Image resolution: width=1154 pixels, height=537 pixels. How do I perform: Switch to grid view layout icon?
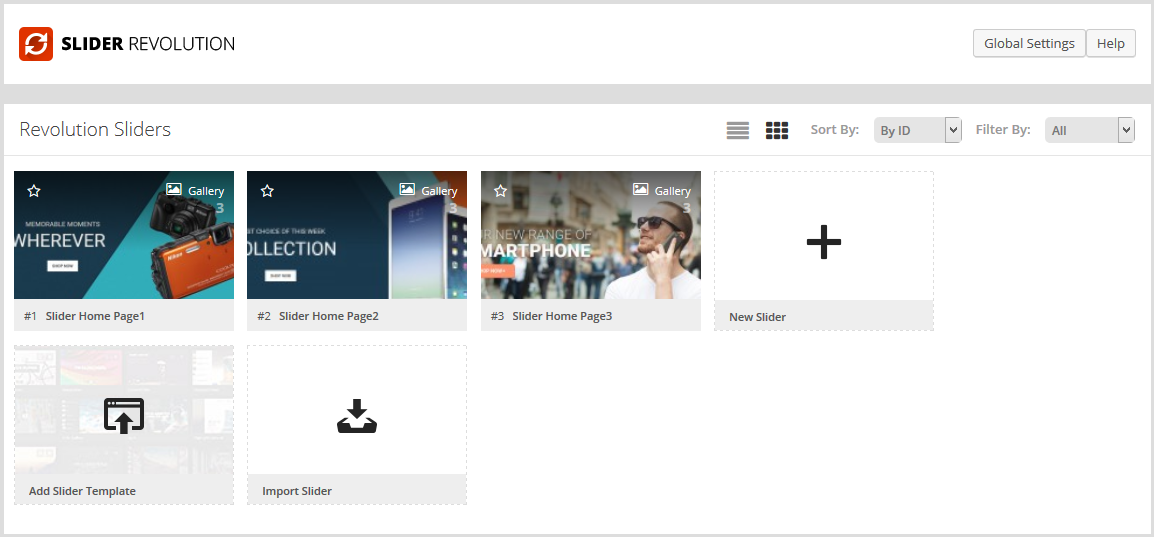(776, 130)
